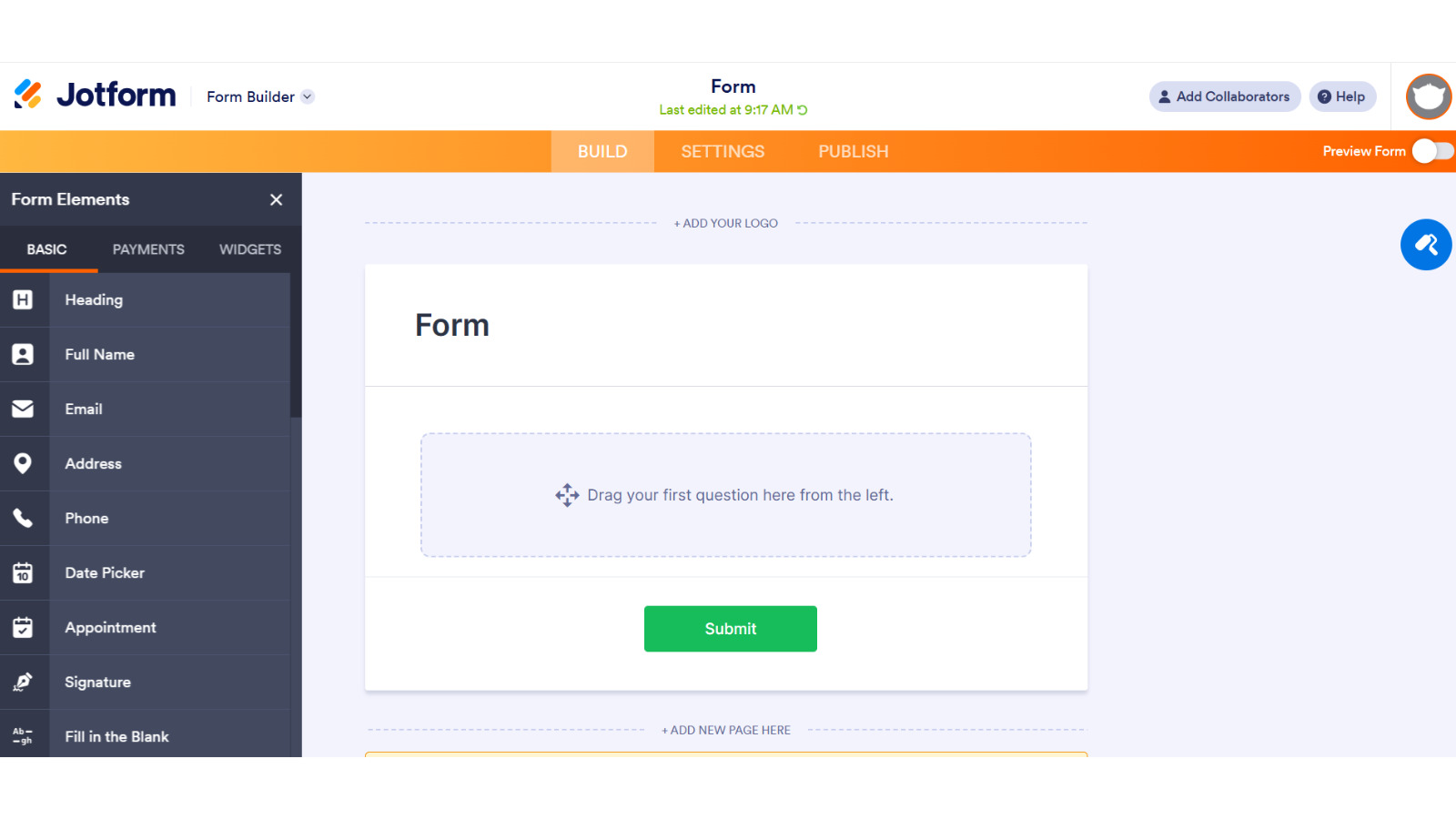
Task: Click the Appointment calendar-check icon
Action: click(23, 627)
